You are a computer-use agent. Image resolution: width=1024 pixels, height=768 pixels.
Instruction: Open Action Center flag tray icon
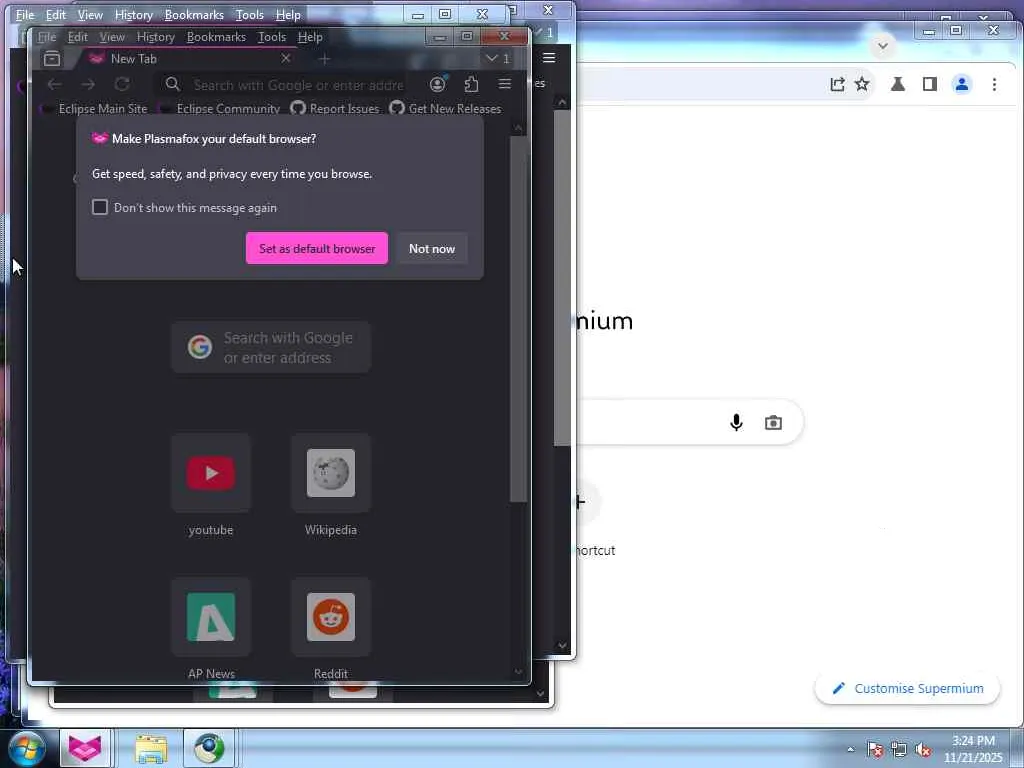click(875, 750)
